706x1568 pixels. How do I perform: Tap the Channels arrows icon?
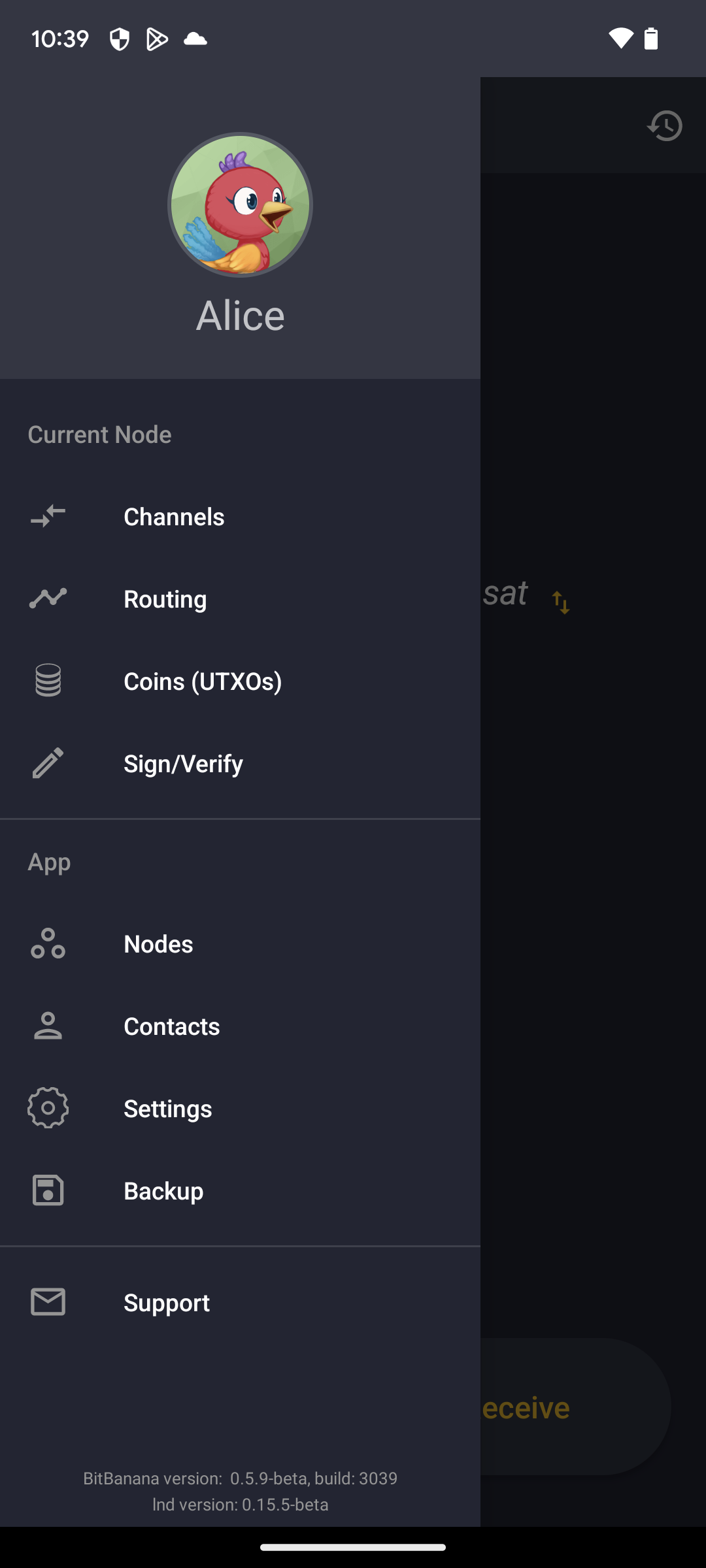pyautogui.click(x=48, y=517)
